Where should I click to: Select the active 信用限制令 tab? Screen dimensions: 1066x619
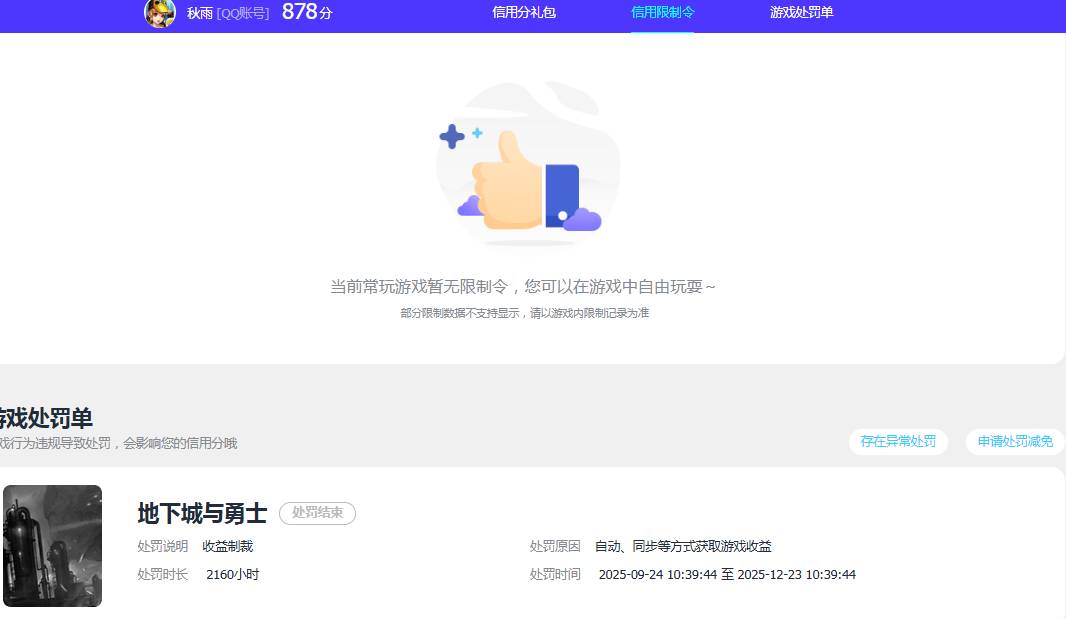(663, 14)
